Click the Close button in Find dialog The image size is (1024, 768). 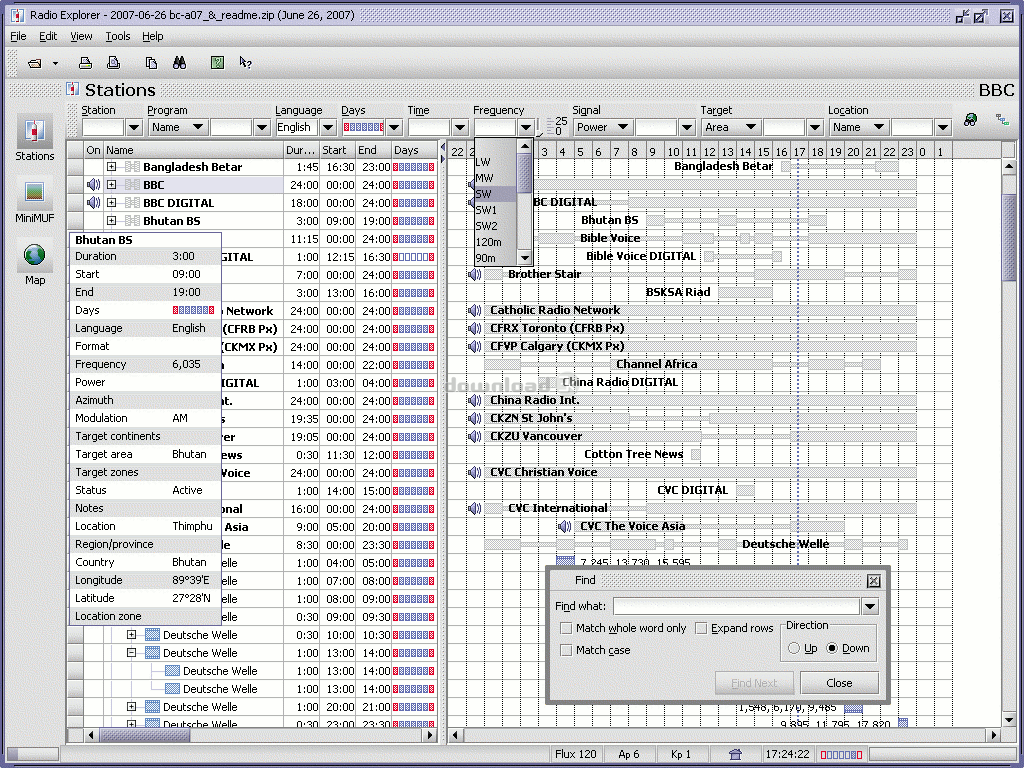click(x=839, y=683)
